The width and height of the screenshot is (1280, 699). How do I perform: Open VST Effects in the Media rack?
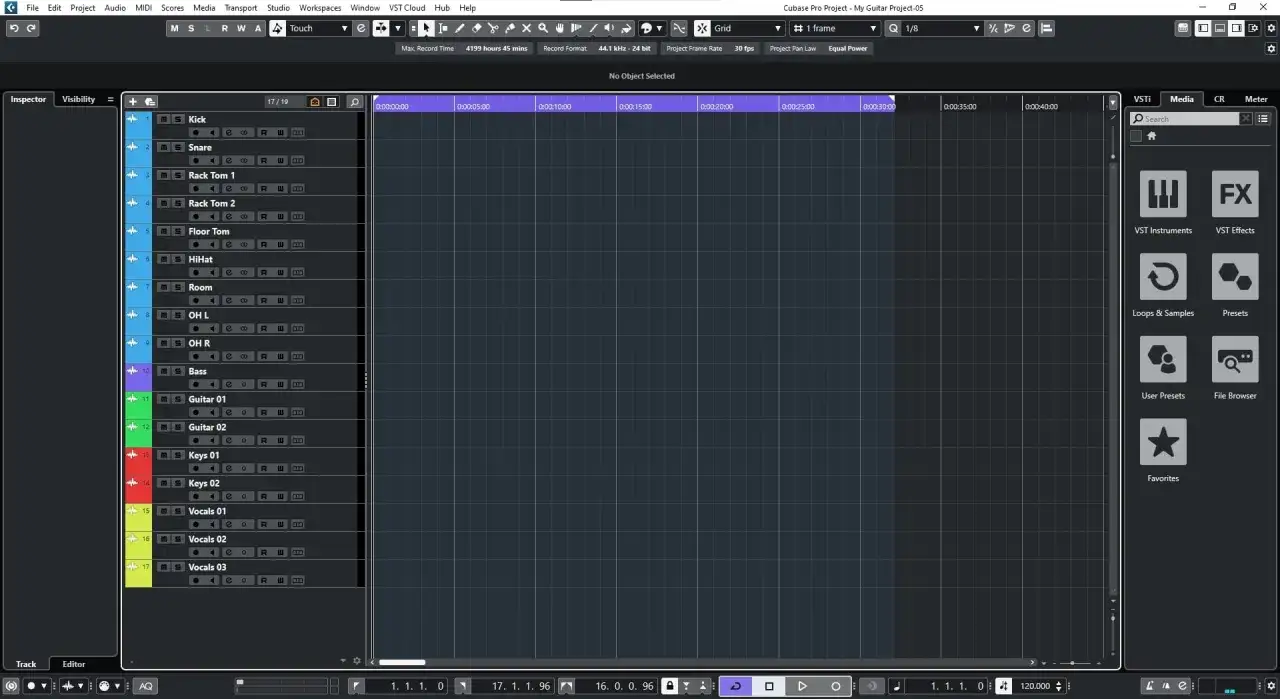1235,194
